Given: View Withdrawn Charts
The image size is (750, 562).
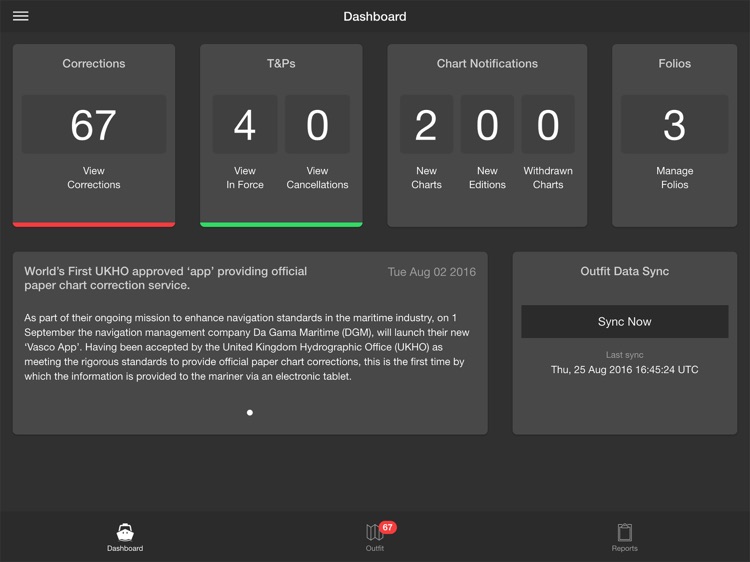Looking at the screenshot, I should [548, 178].
